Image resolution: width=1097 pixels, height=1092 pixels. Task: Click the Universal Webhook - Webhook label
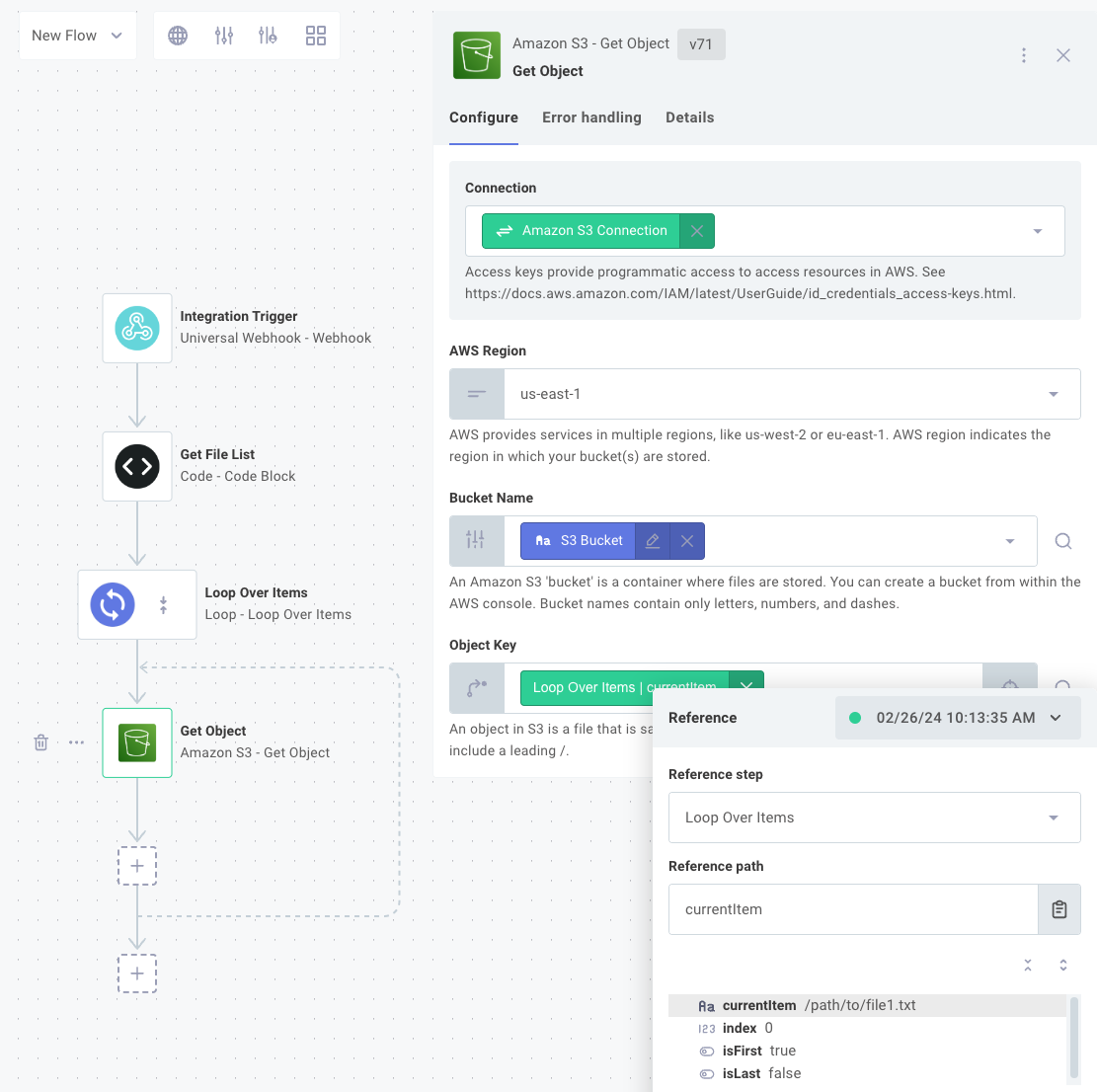275,338
